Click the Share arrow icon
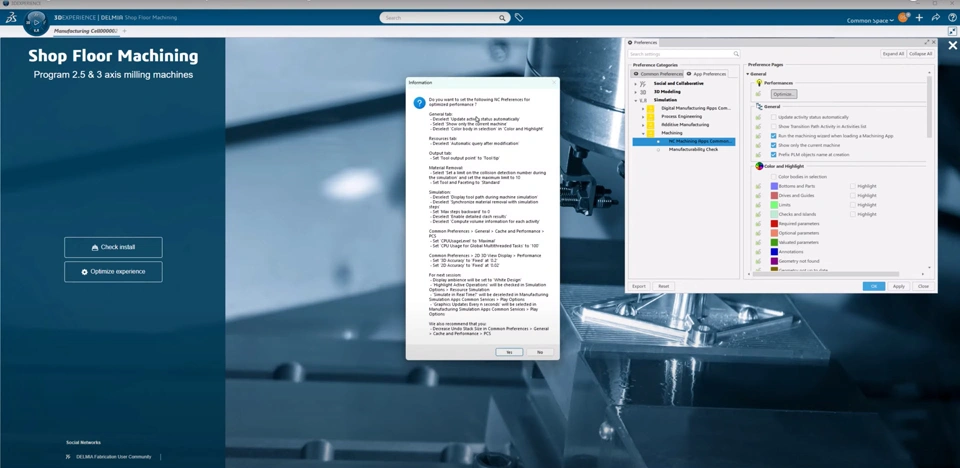Image resolution: width=960 pixels, height=468 pixels. [936, 18]
